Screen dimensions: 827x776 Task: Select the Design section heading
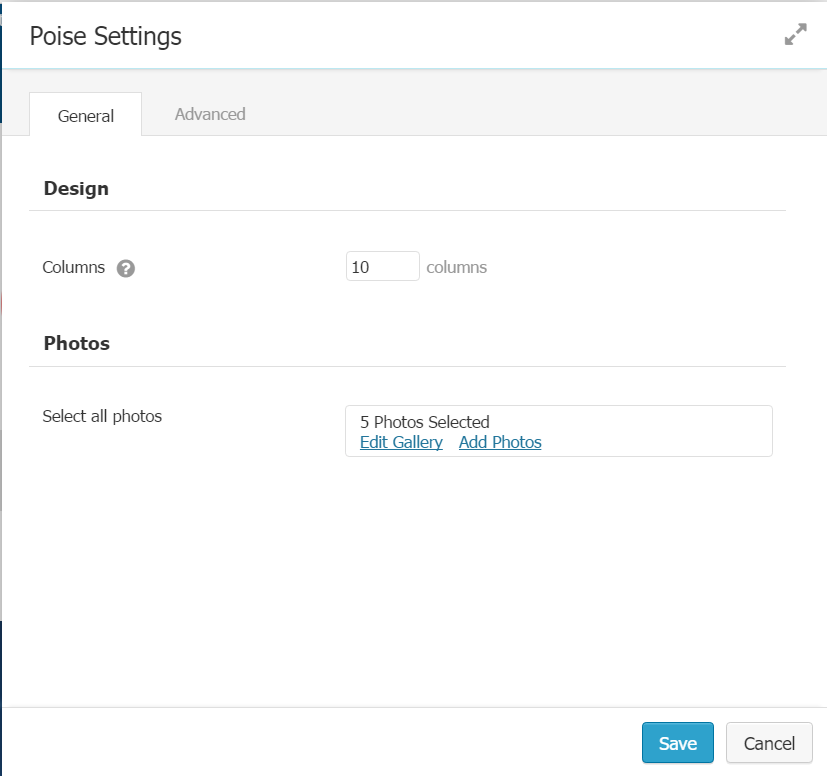(x=76, y=188)
